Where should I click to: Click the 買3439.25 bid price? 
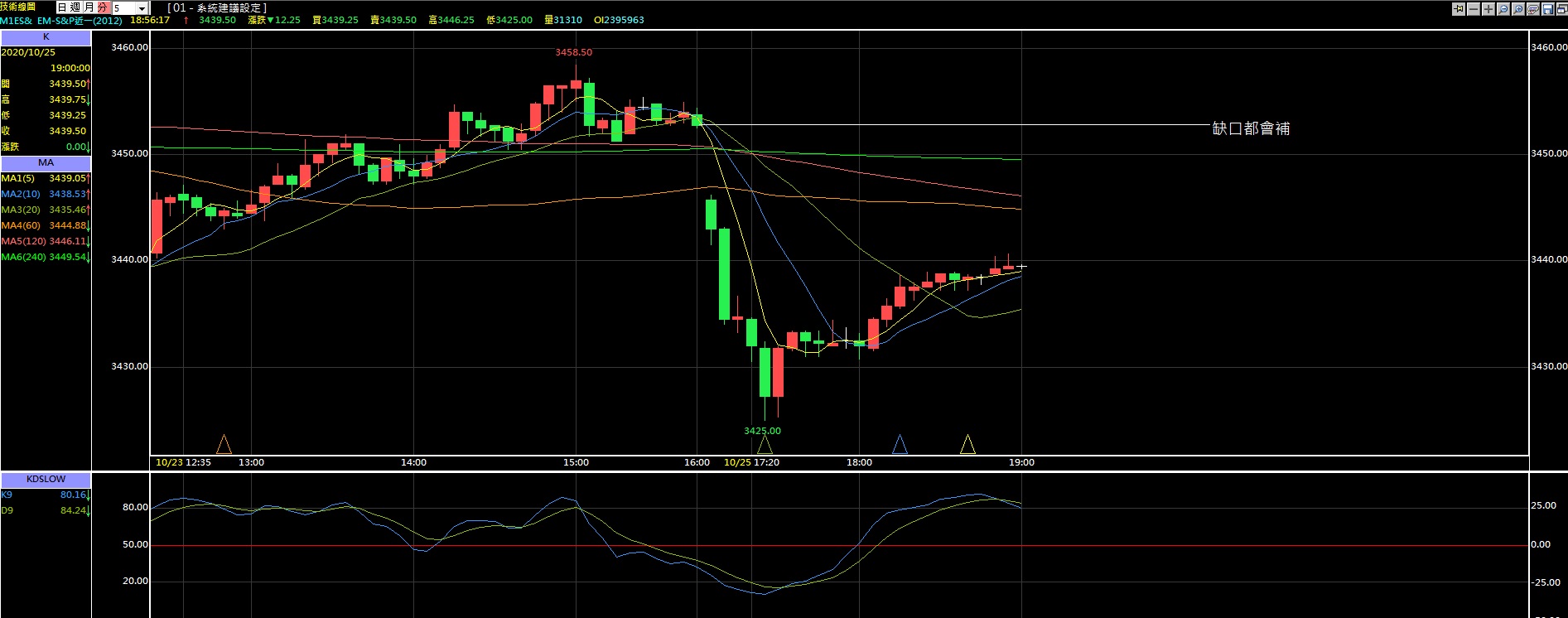coord(335,20)
